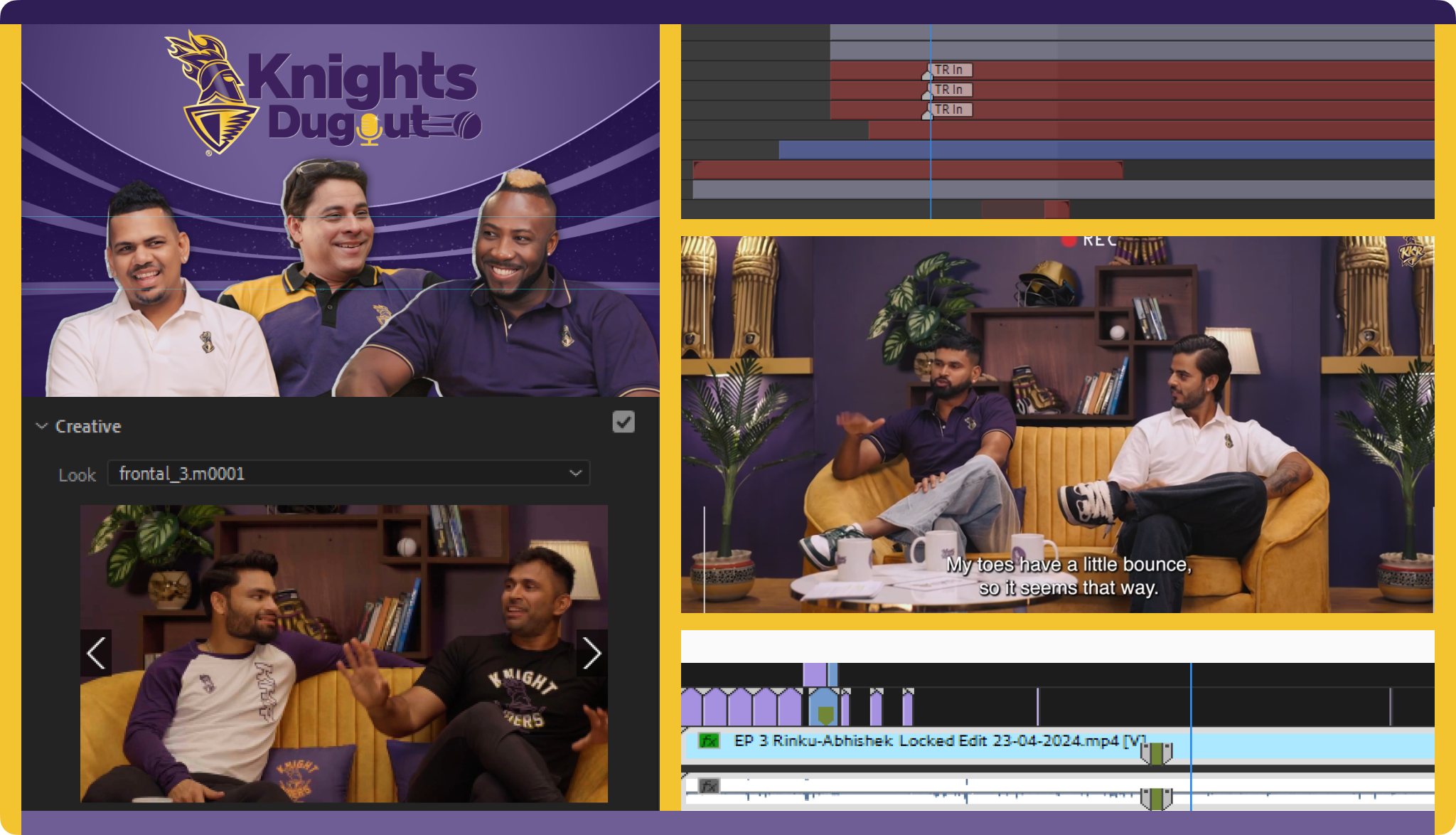
Task: Click the fx badge on the EP 3 video clip
Action: [709, 741]
